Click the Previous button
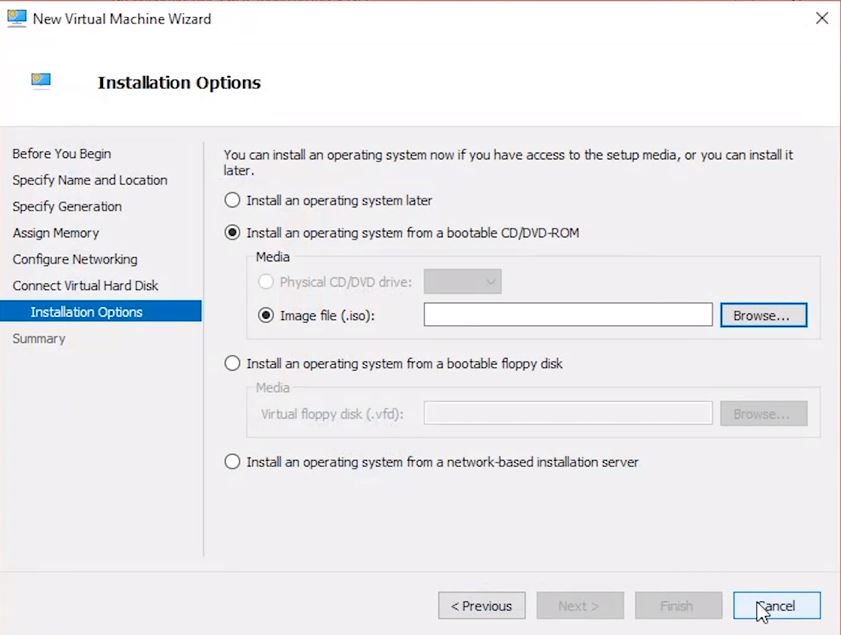Image resolution: width=841 pixels, height=635 pixels. [481, 605]
